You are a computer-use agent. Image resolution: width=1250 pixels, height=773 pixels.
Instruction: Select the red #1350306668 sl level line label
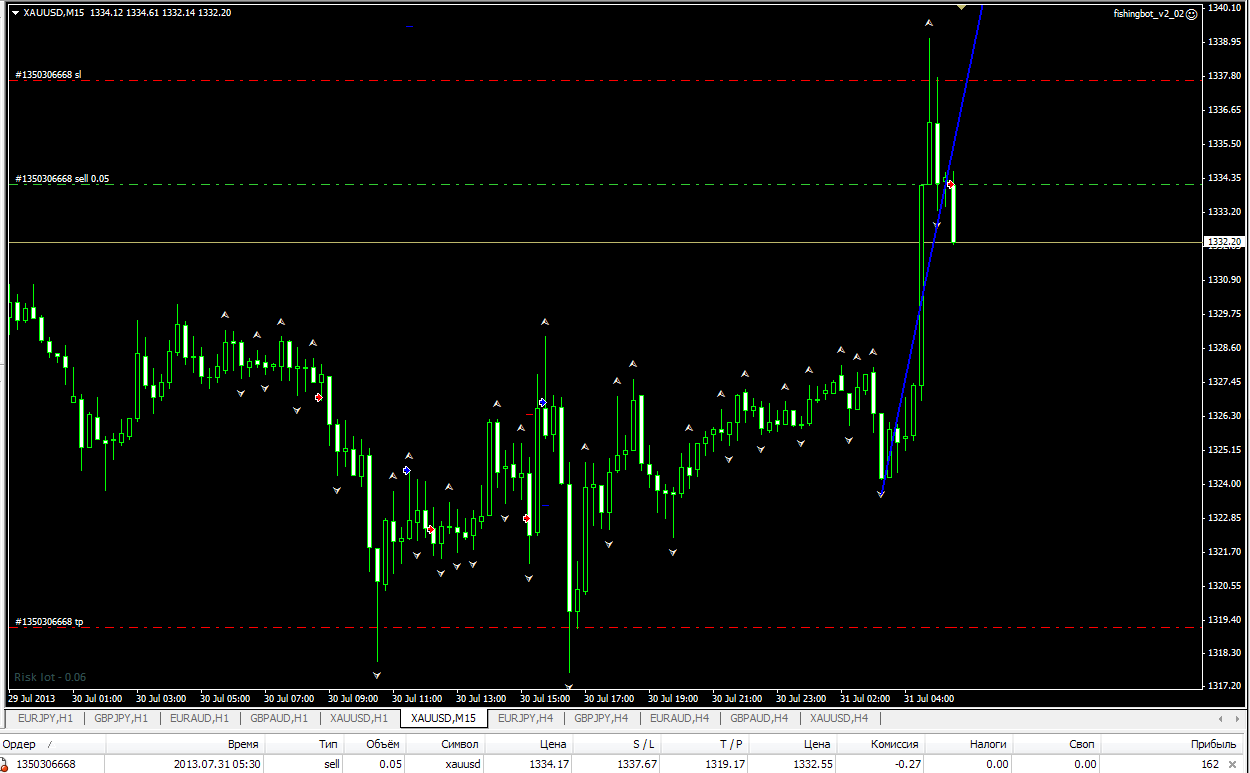49,75
